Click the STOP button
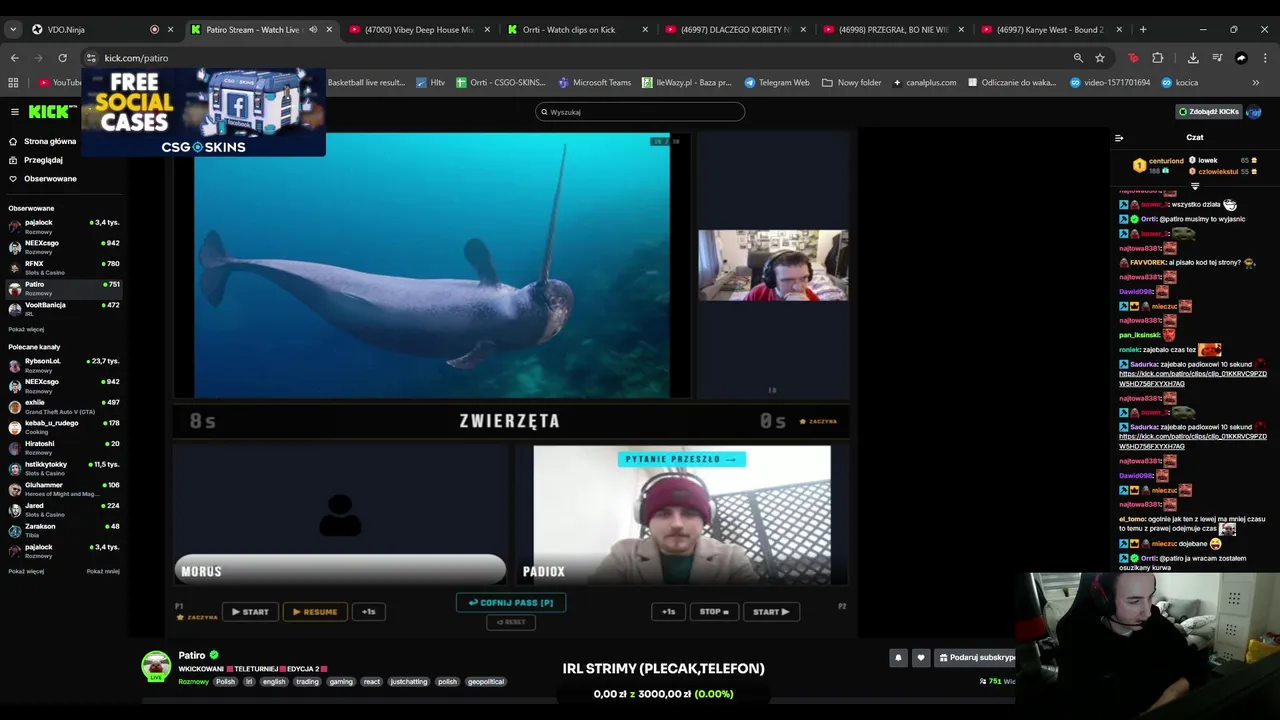The width and height of the screenshot is (1280, 720). pyautogui.click(x=714, y=612)
